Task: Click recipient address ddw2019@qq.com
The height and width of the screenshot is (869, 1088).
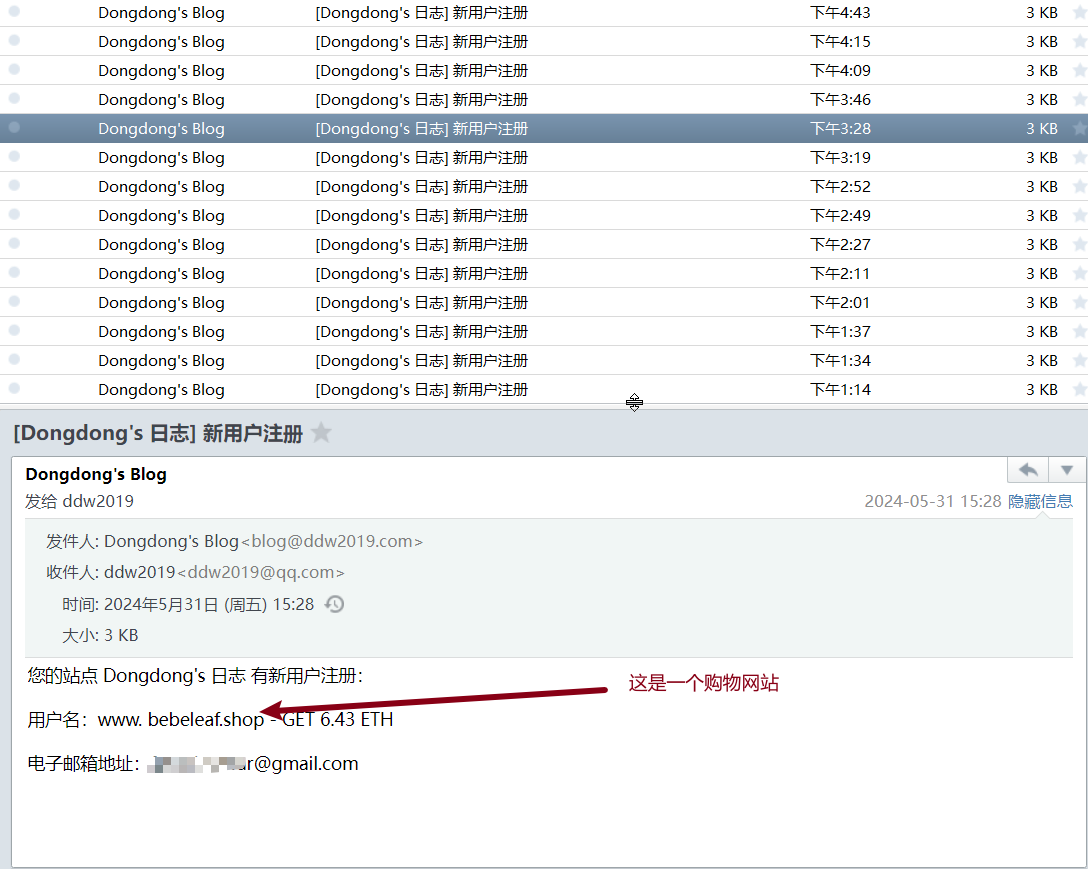Action: (261, 573)
